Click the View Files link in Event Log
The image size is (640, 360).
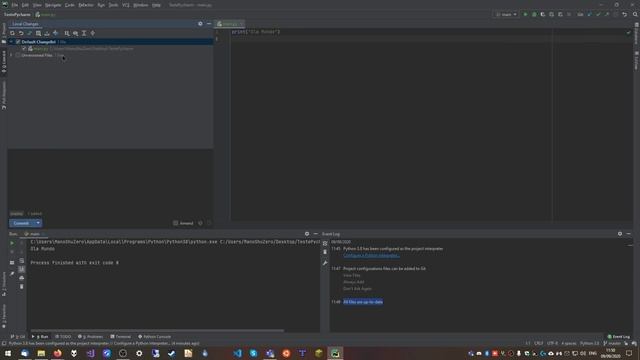click(x=352, y=276)
